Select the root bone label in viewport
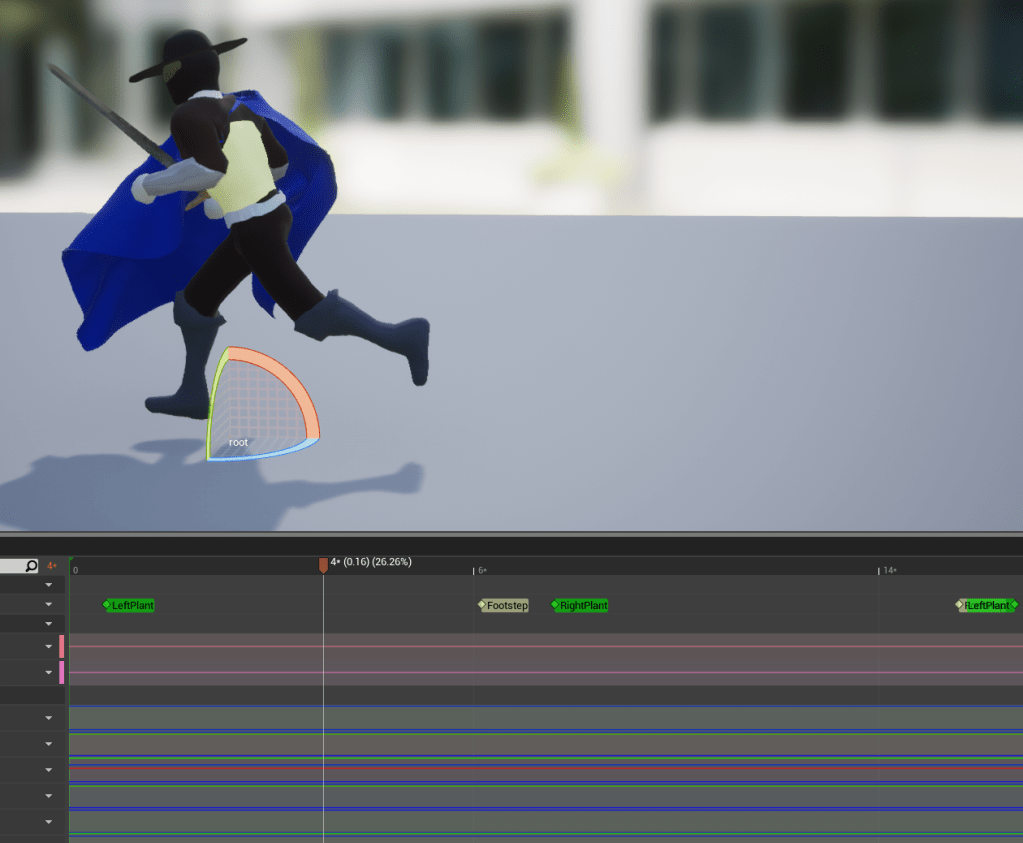Viewport: 1023px width, 843px height. [x=238, y=442]
